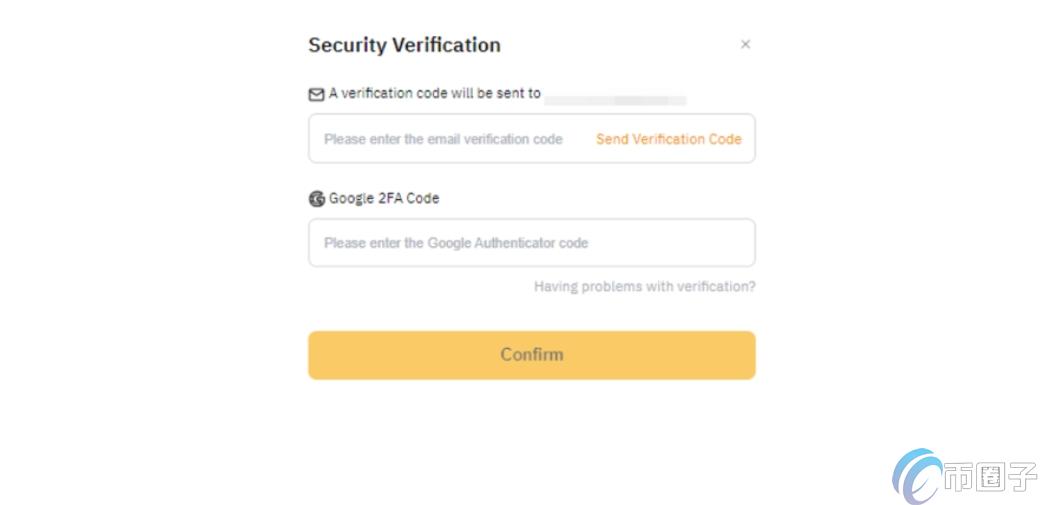Focus the email verification code field
Screen dimensions: 1042x505
[x=532, y=138]
